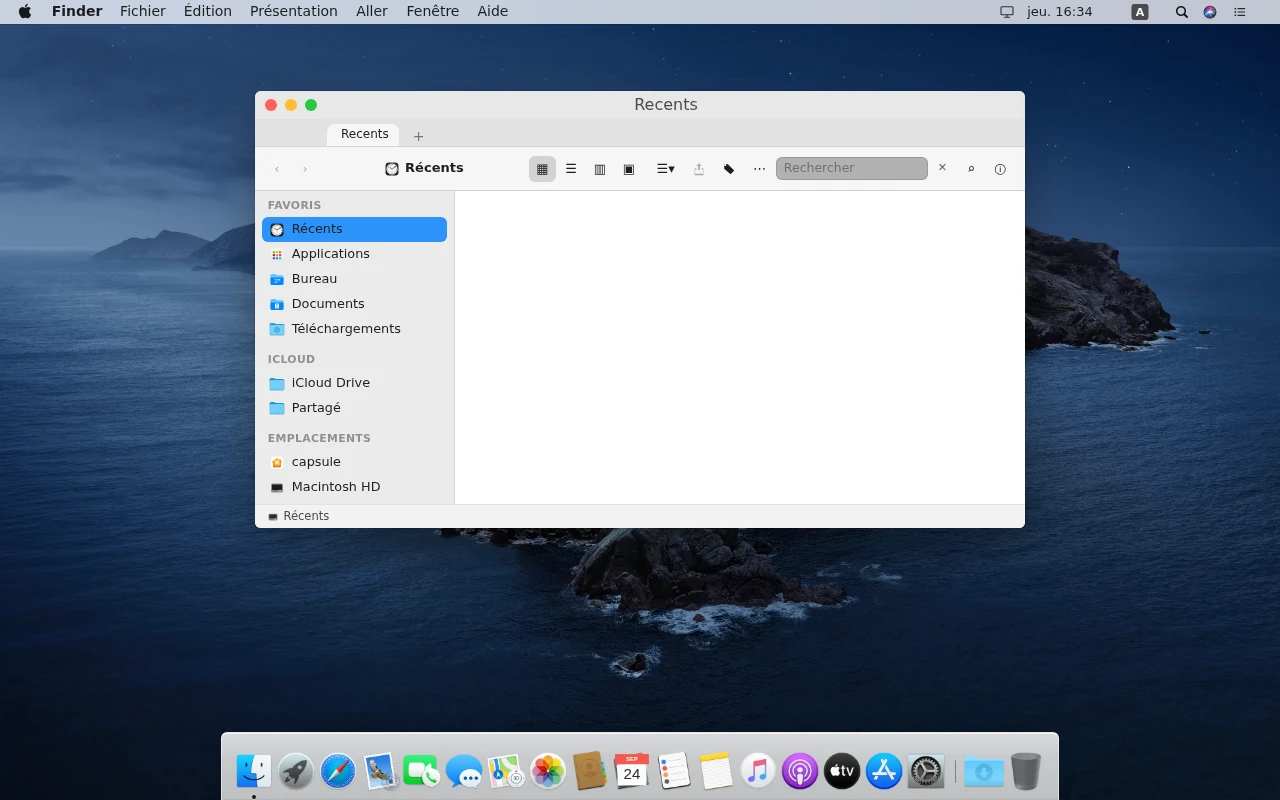The image size is (1280, 800).
Task: Focus the Rechercher search field
Action: click(852, 168)
